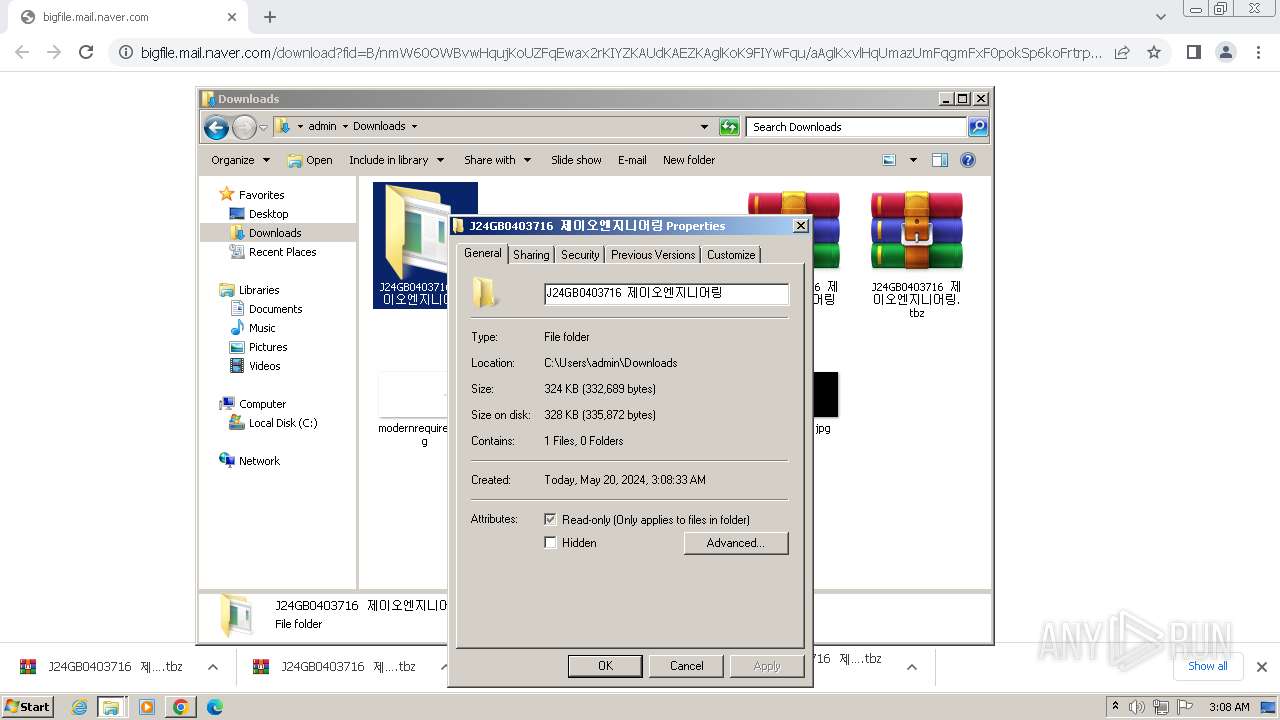Expand the Share with menu

497,160
